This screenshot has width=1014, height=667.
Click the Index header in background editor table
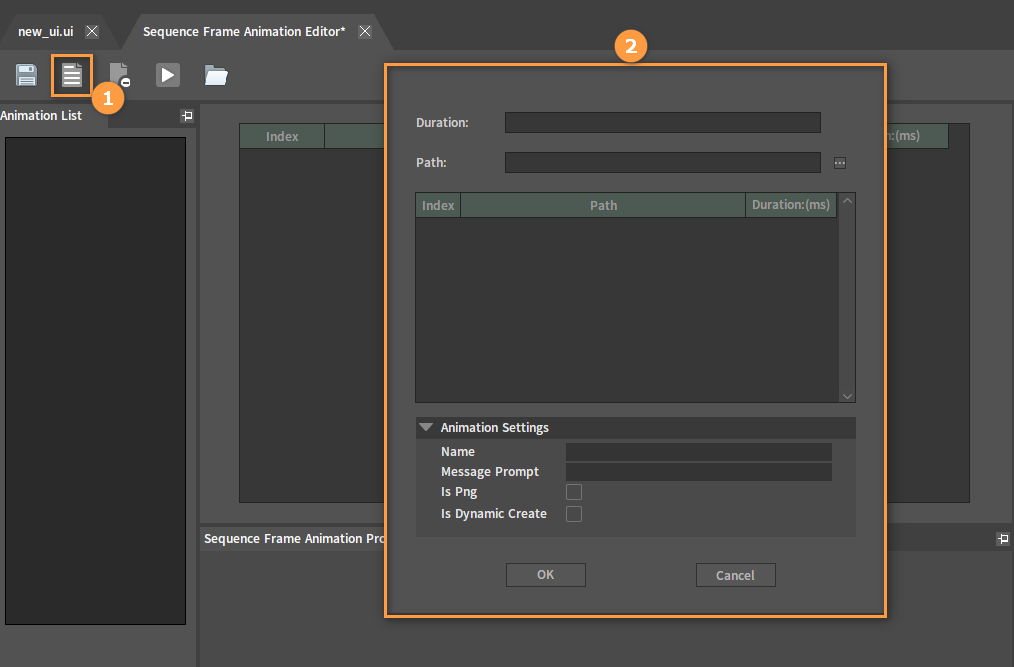pos(282,137)
